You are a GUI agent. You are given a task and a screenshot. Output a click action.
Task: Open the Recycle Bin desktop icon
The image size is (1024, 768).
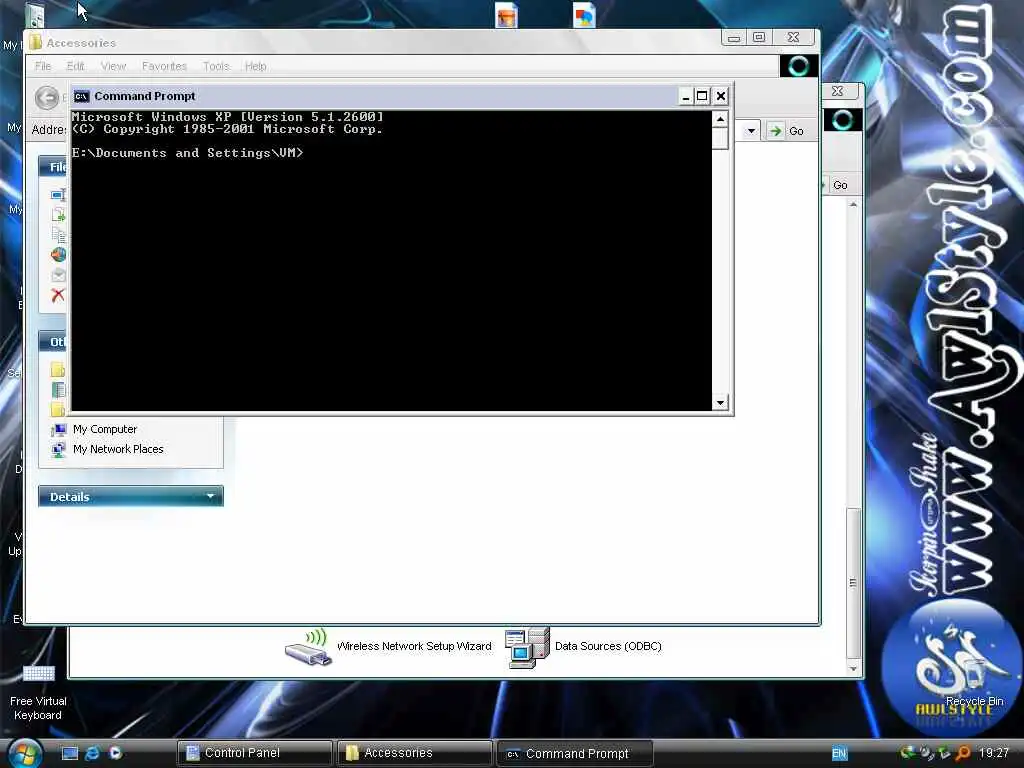coord(974,682)
